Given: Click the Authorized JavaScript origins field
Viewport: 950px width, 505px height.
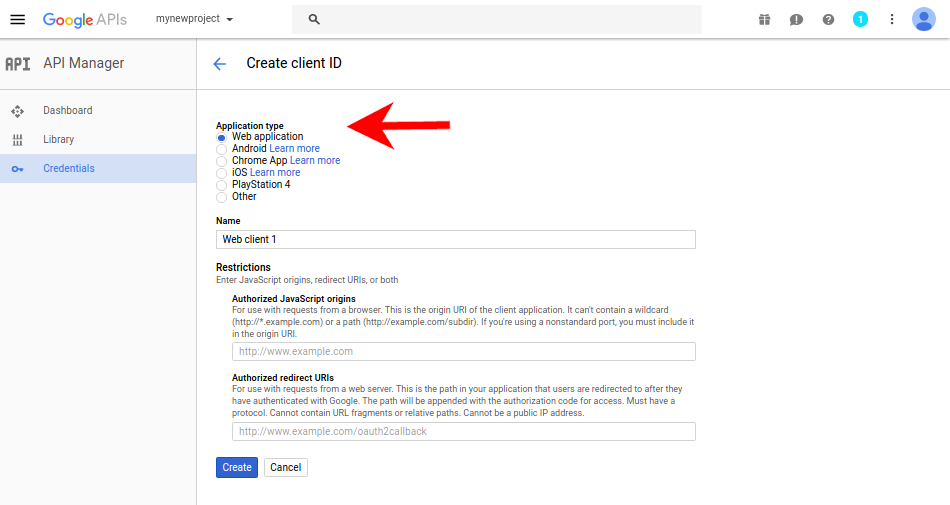Looking at the screenshot, I should (463, 351).
